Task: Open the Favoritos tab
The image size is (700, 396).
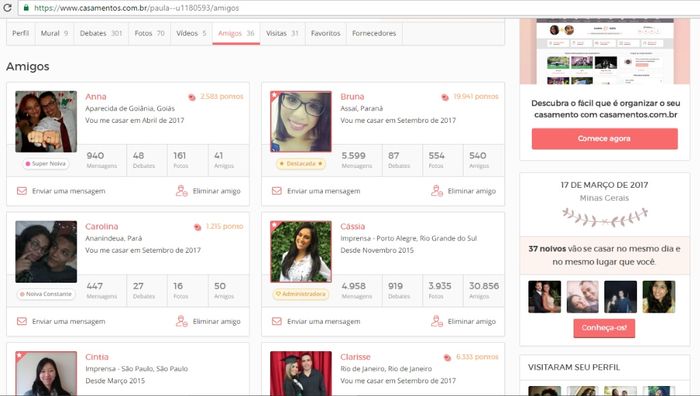Action: (325, 33)
